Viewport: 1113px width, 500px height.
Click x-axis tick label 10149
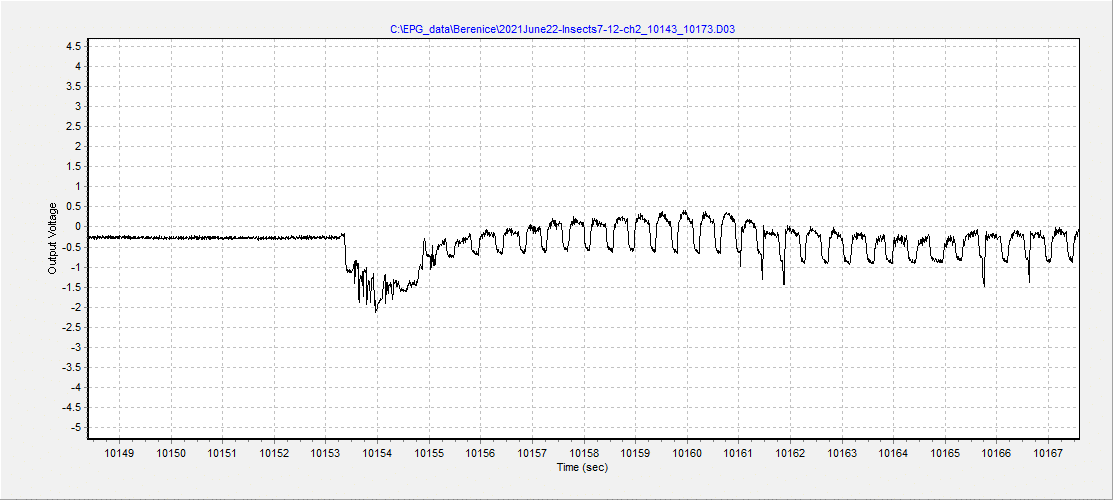click(119, 453)
